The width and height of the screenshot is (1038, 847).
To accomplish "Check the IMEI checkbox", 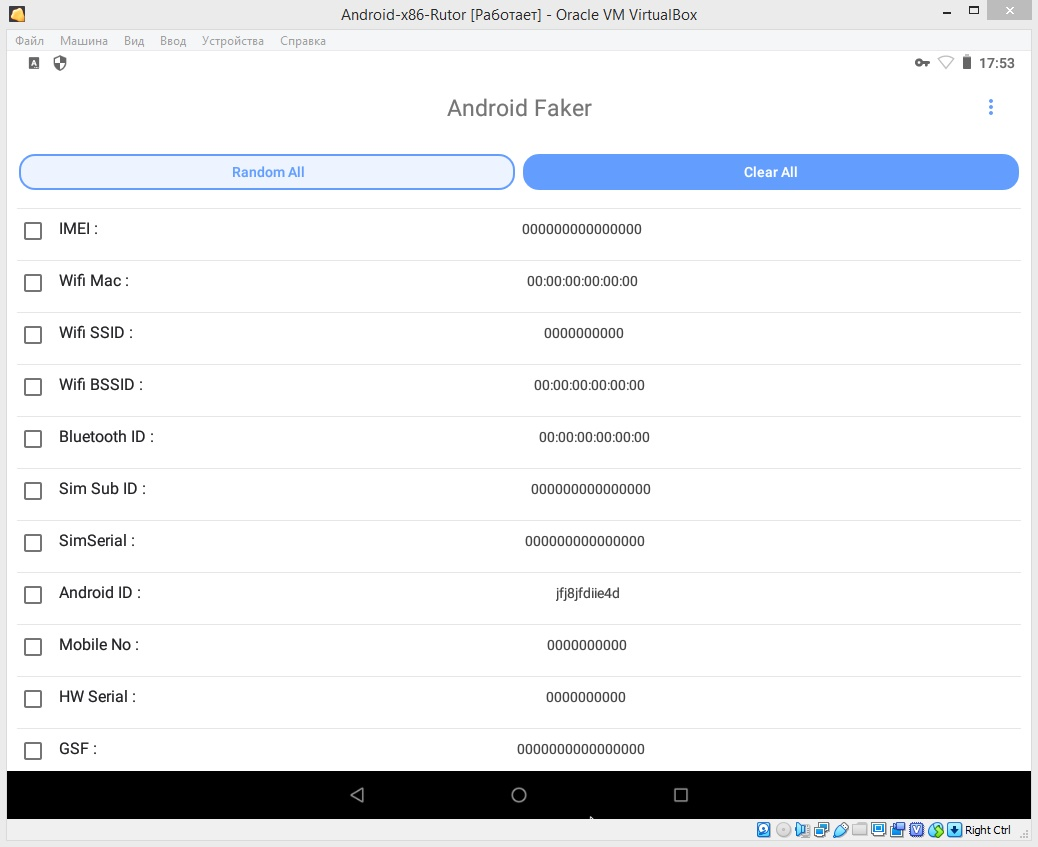I will (33, 231).
